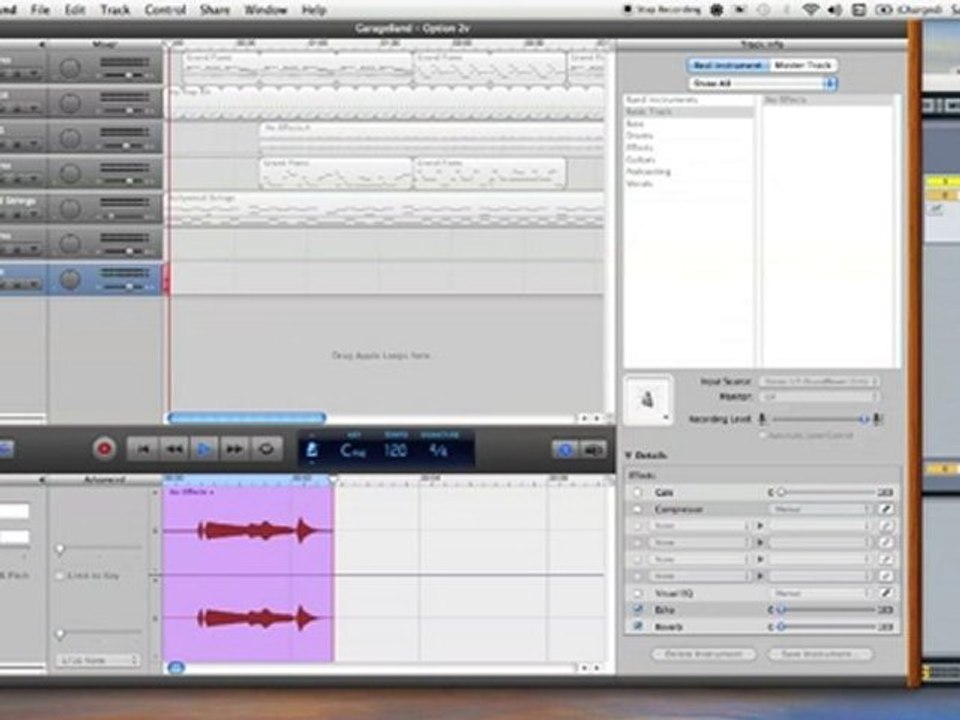Select Basic Track in the category list
Screen dimensions: 960x720
[688, 111]
